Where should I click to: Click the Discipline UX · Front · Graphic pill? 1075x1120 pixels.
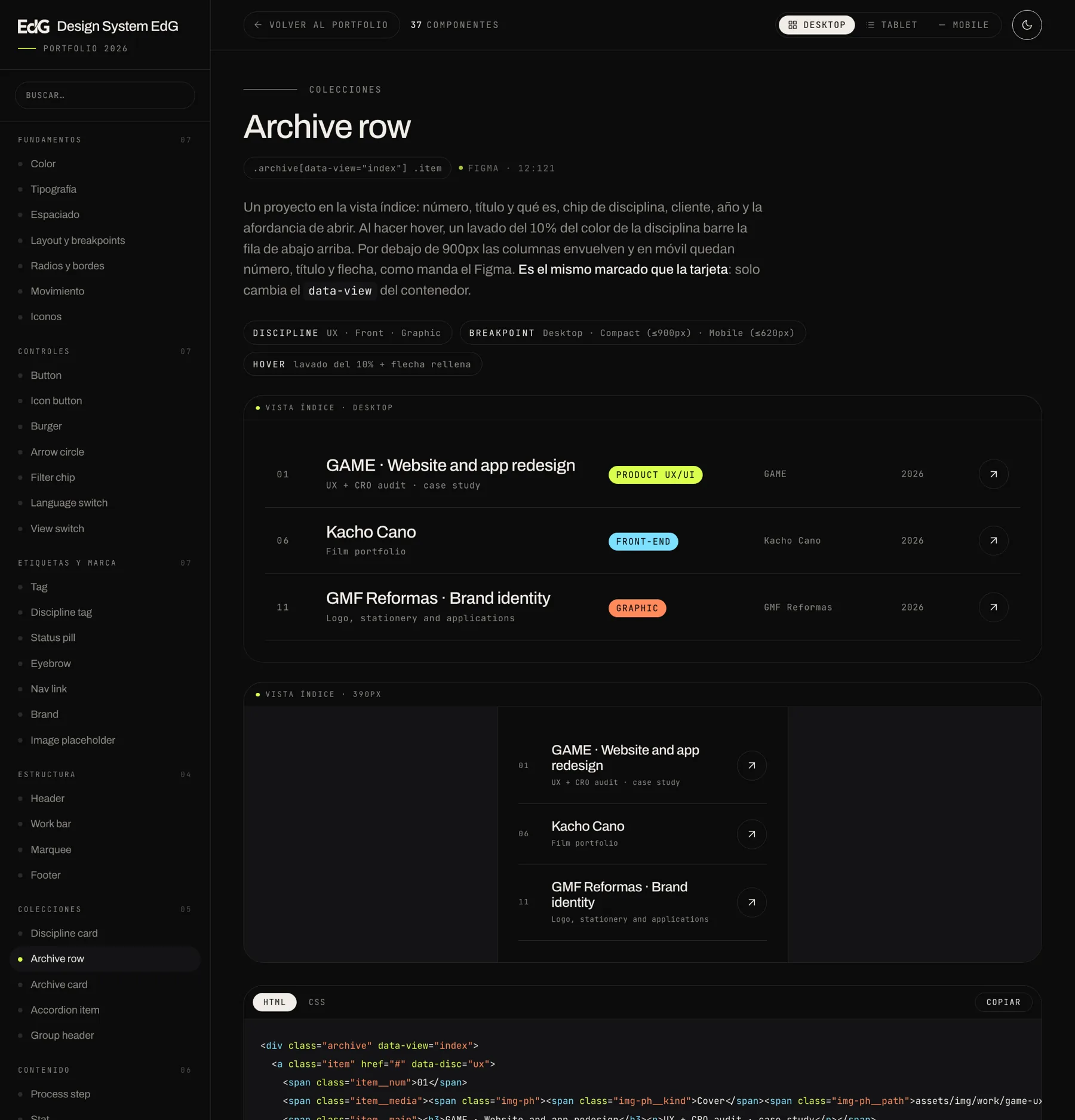tap(348, 333)
